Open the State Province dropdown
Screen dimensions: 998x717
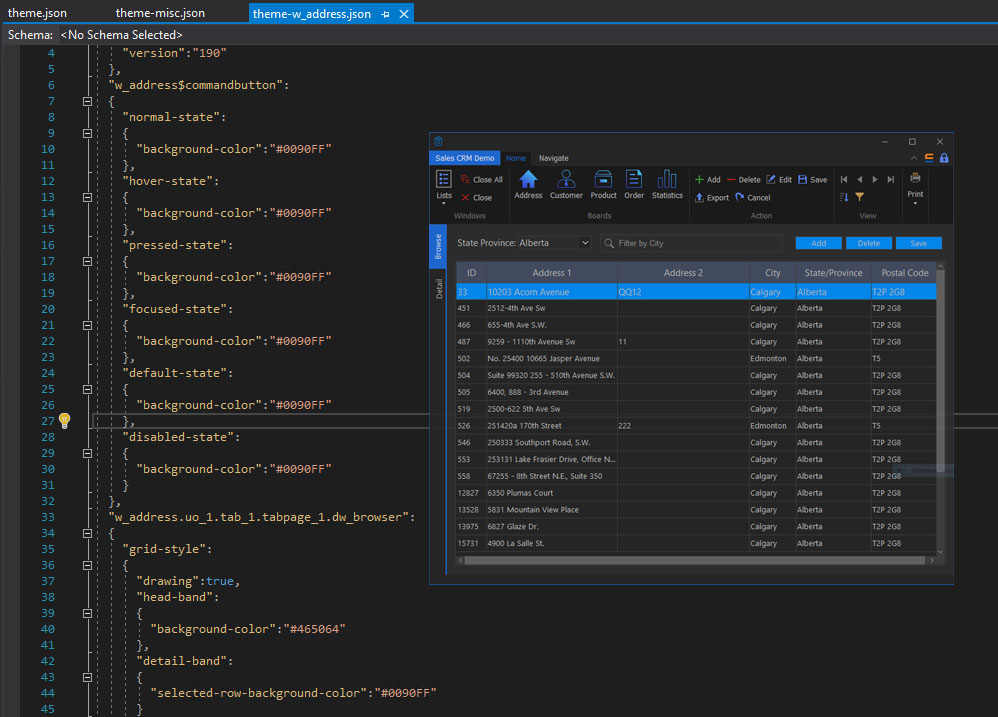tap(584, 243)
